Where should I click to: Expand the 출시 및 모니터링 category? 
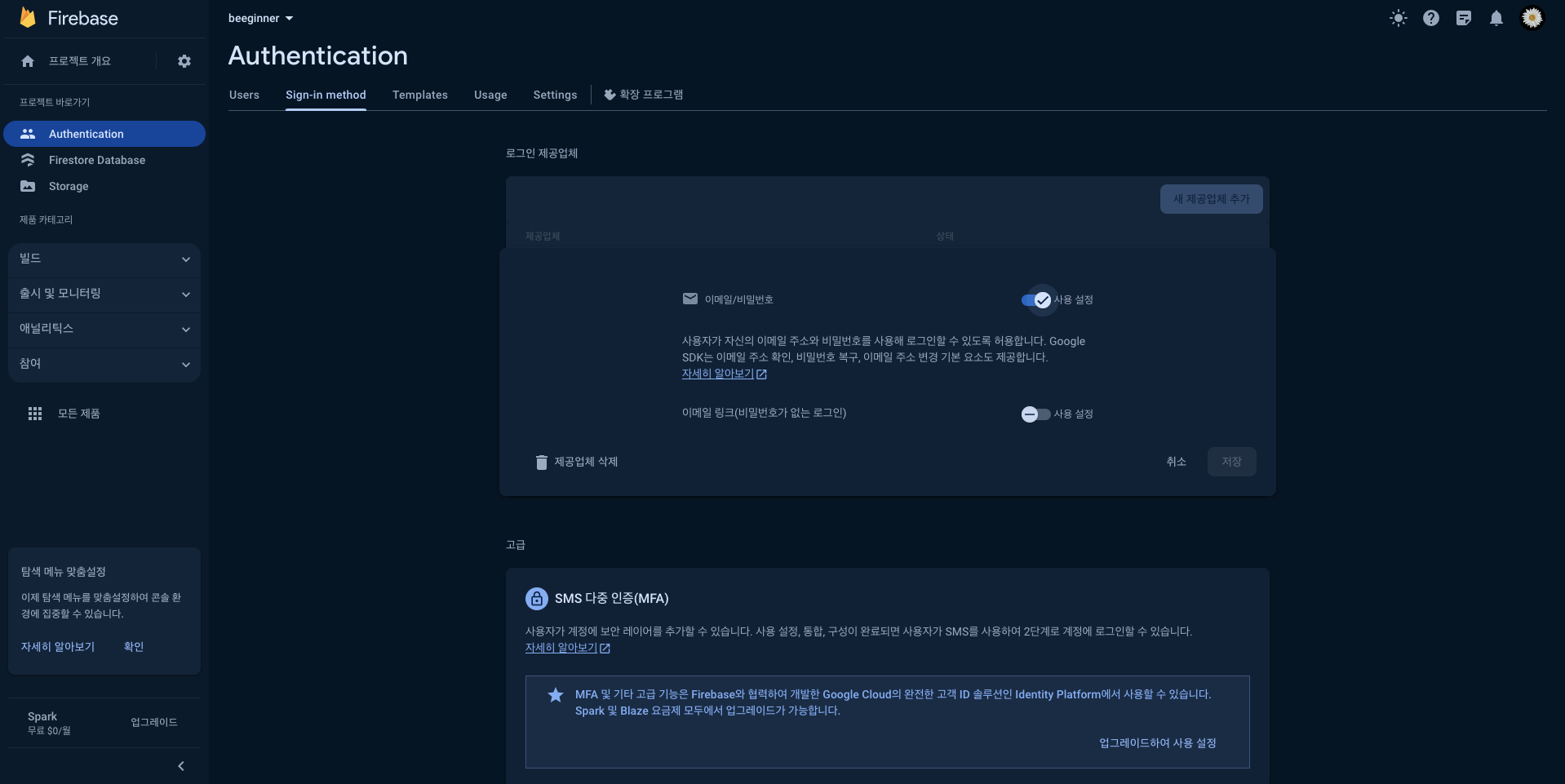click(x=104, y=294)
